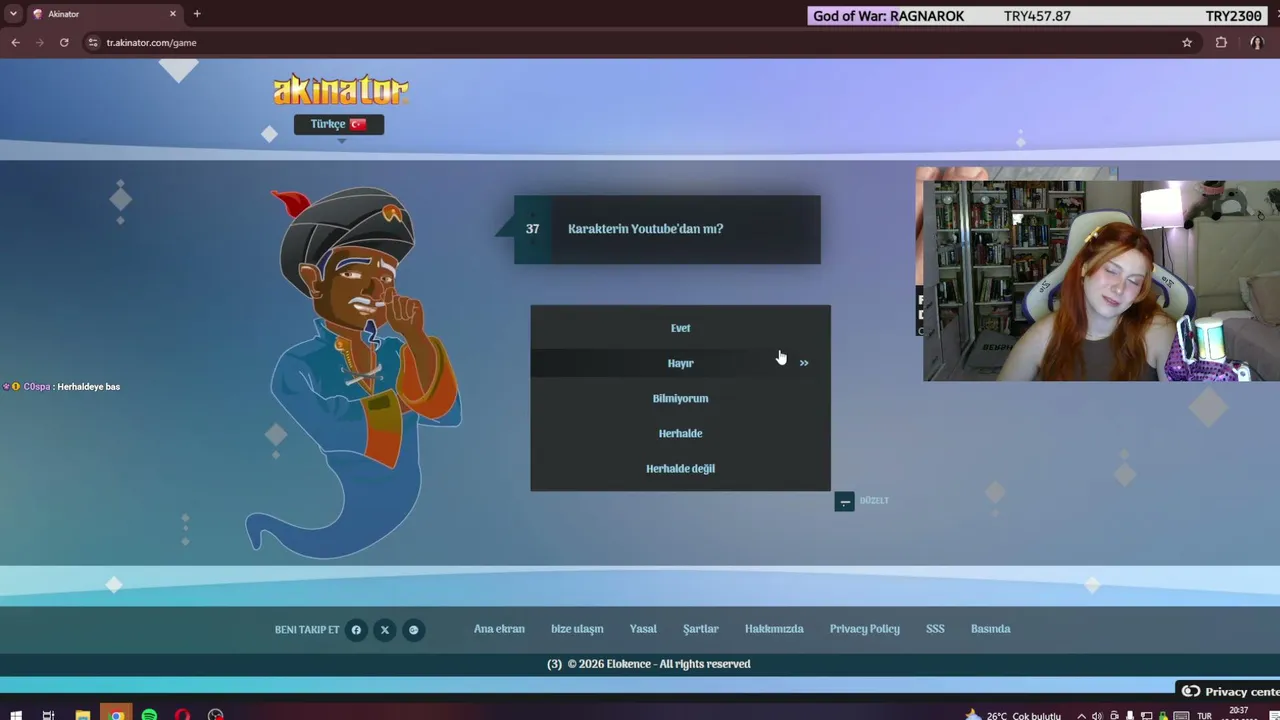Open the Windows Start menu

coord(15,715)
